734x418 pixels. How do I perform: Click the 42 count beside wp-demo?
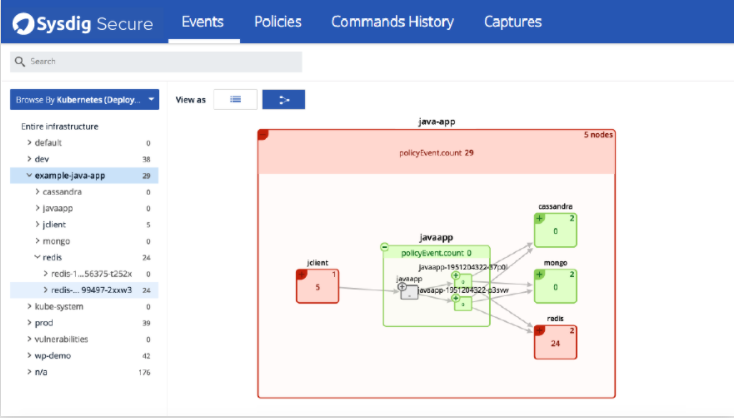[146, 356]
